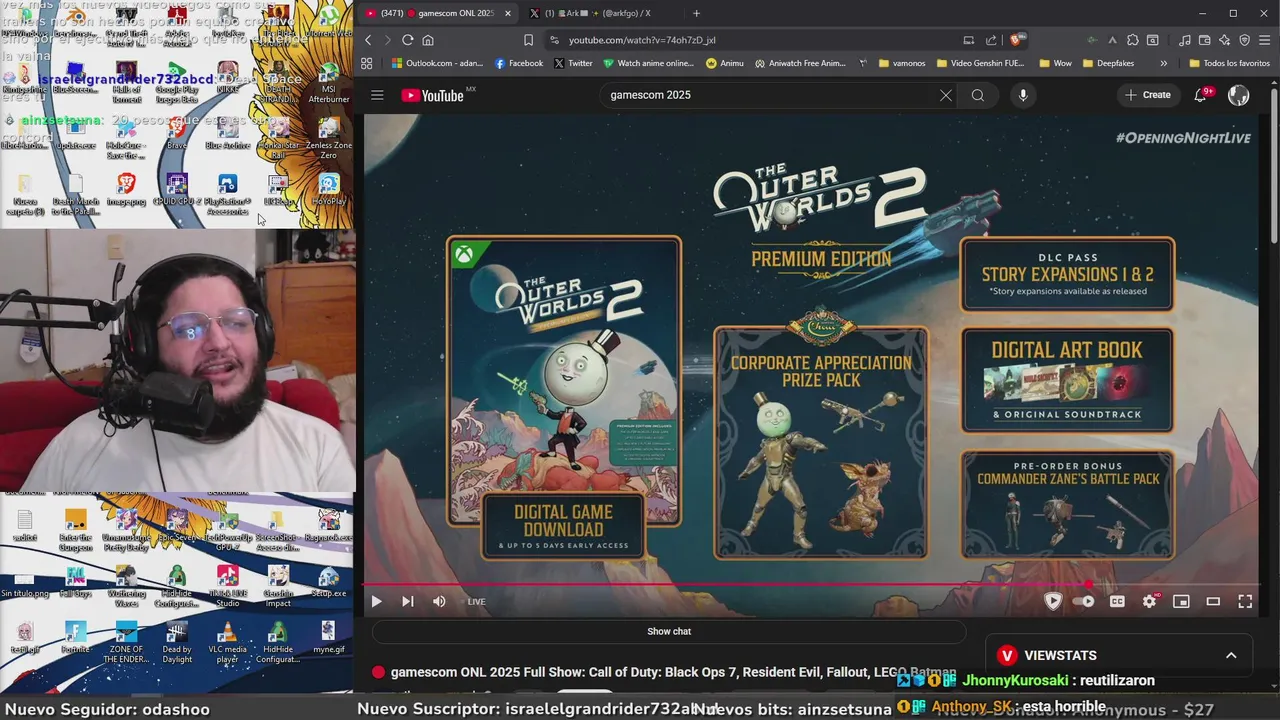The height and width of the screenshot is (720, 1280).
Task: Jump to LIVE position
Action: (476, 601)
